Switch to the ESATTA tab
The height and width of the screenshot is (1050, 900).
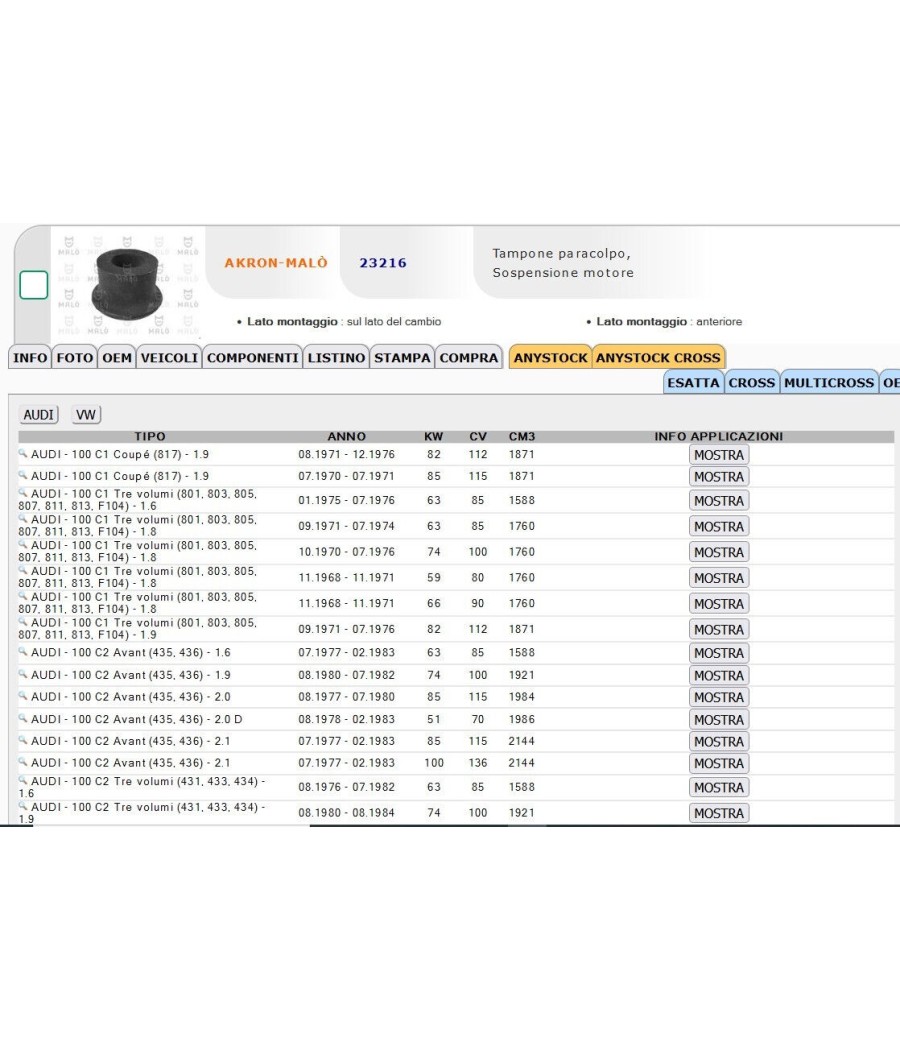point(693,382)
